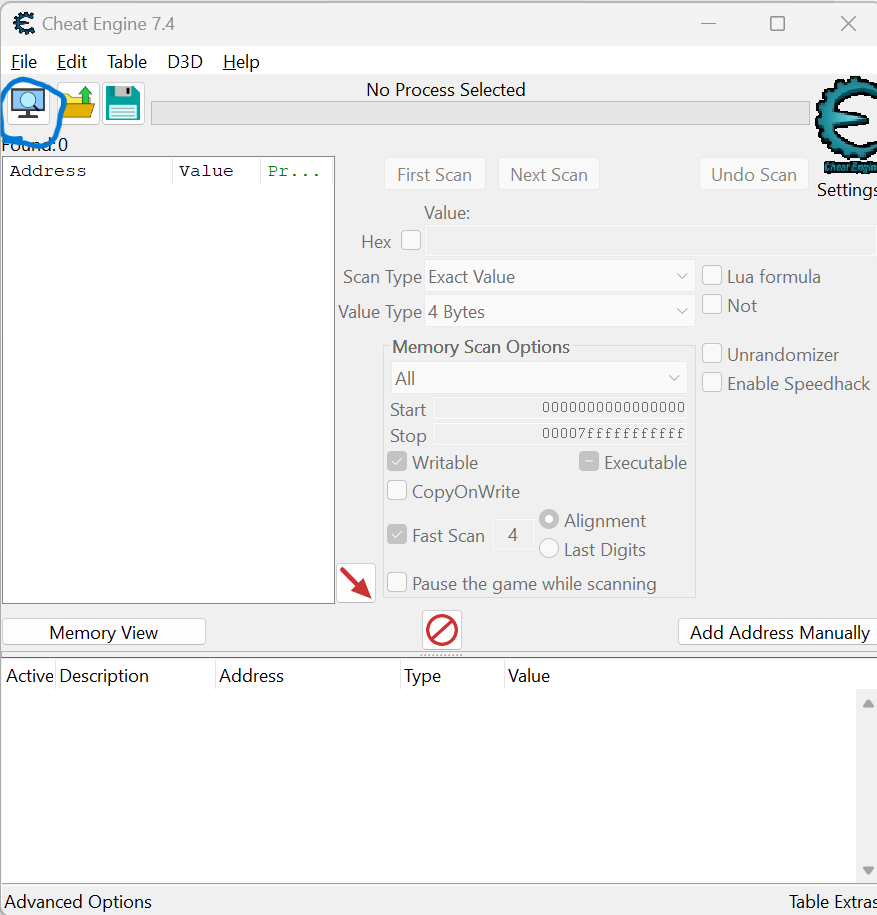Click the scan progress bar
The height and width of the screenshot is (915, 877).
coord(480,113)
